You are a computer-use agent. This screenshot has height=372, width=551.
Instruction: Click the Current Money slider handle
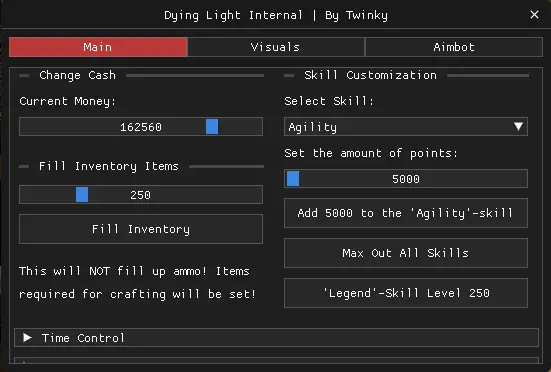212,126
